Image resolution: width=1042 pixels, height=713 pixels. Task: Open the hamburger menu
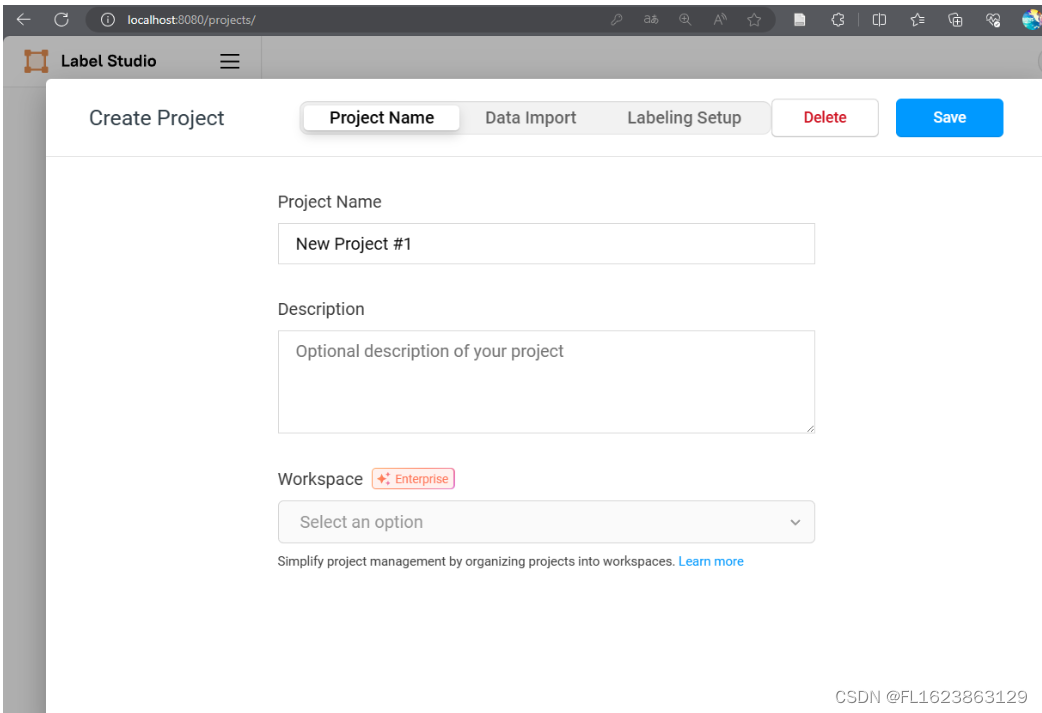click(x=230, y=61)
